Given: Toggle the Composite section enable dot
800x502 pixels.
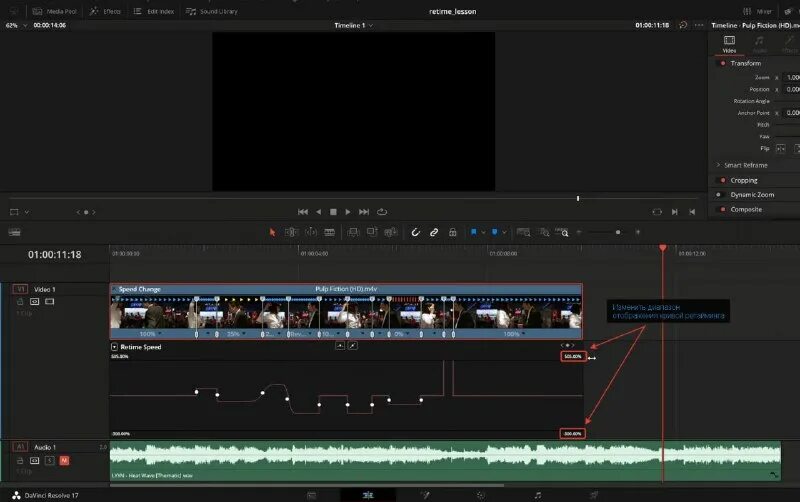Looking at the screenshot, I should coord(722,209).
